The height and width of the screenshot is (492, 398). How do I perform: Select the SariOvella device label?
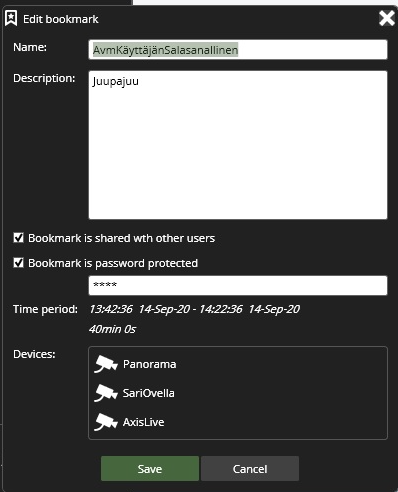[x=148, y=393]
